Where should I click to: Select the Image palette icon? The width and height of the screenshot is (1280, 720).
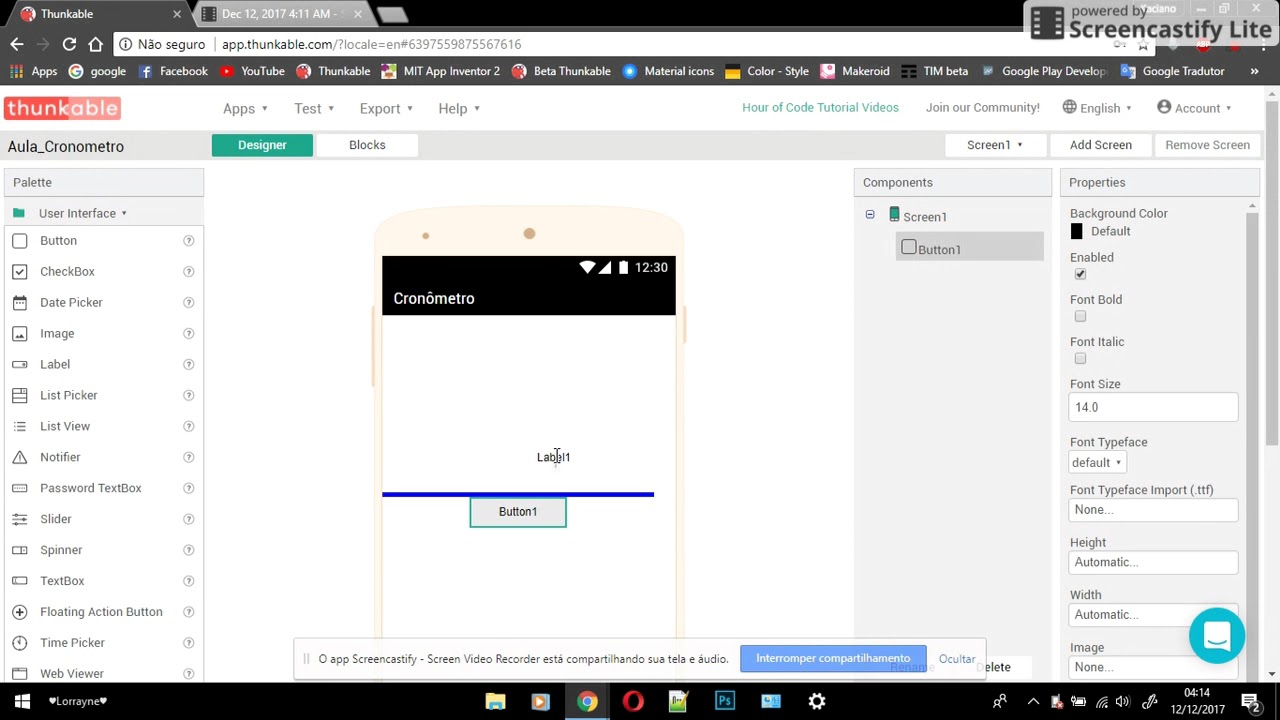pos(19,334)
